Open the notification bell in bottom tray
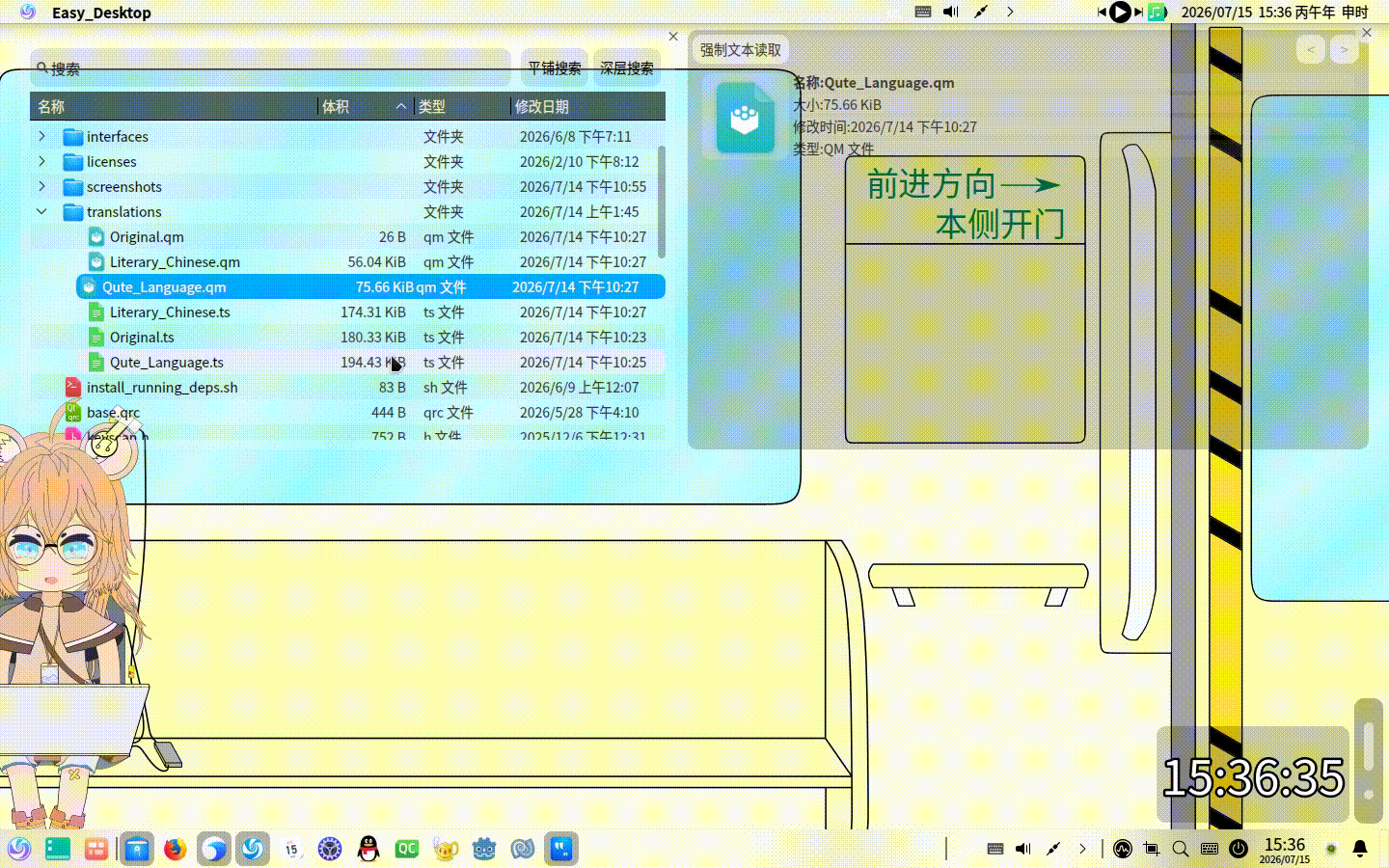1389x868 pixels. 1360,849
